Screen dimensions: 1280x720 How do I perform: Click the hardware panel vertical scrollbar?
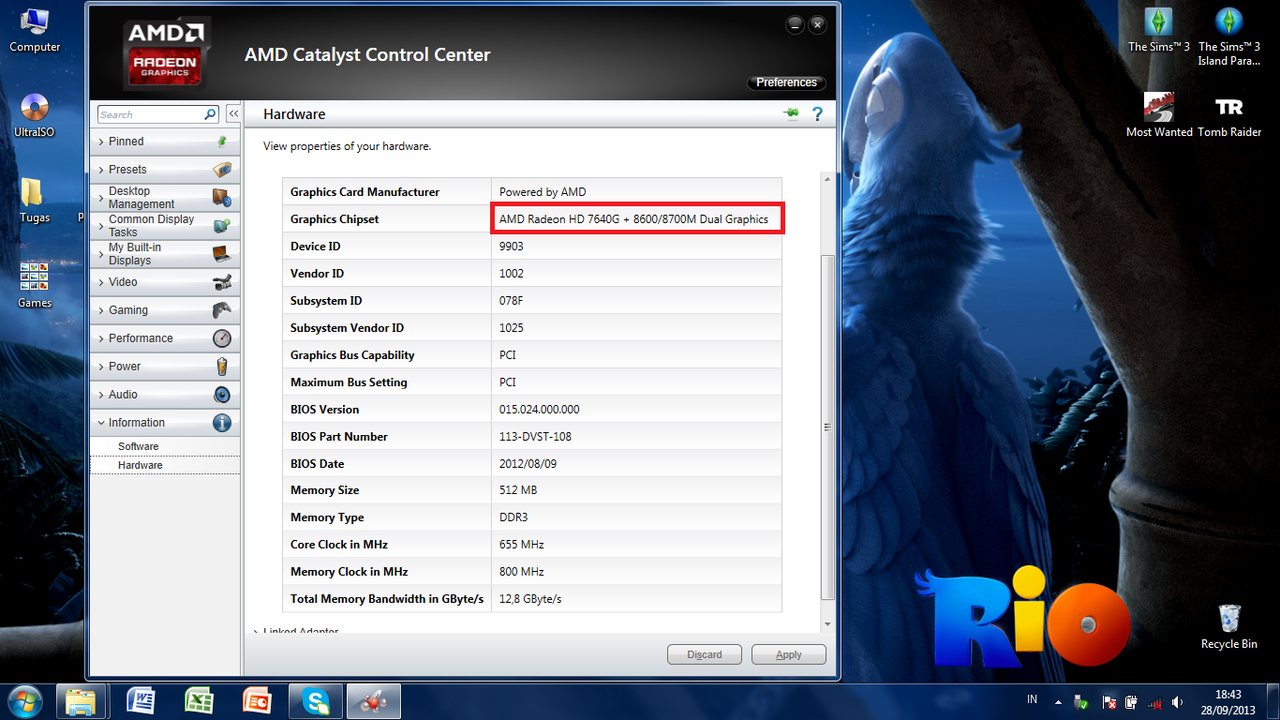pos(827,426)
